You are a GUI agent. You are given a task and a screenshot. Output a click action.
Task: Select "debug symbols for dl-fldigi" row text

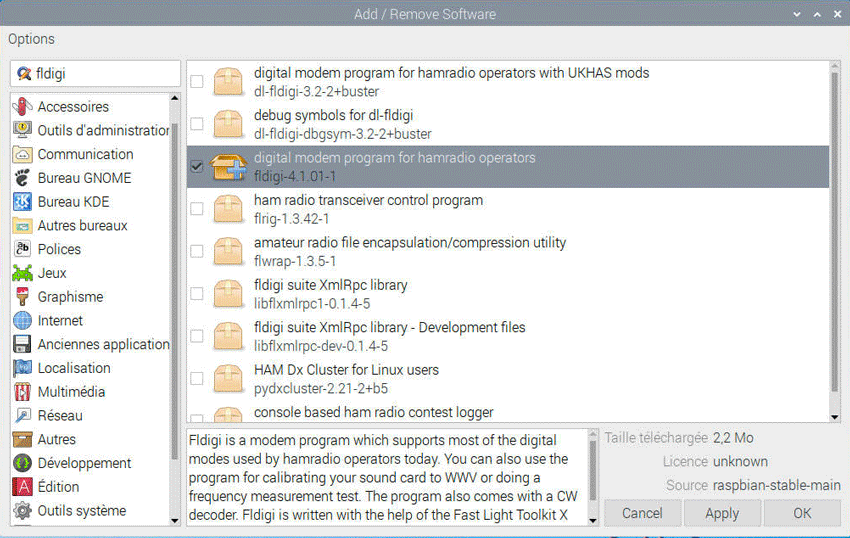(x=333, y=116)
